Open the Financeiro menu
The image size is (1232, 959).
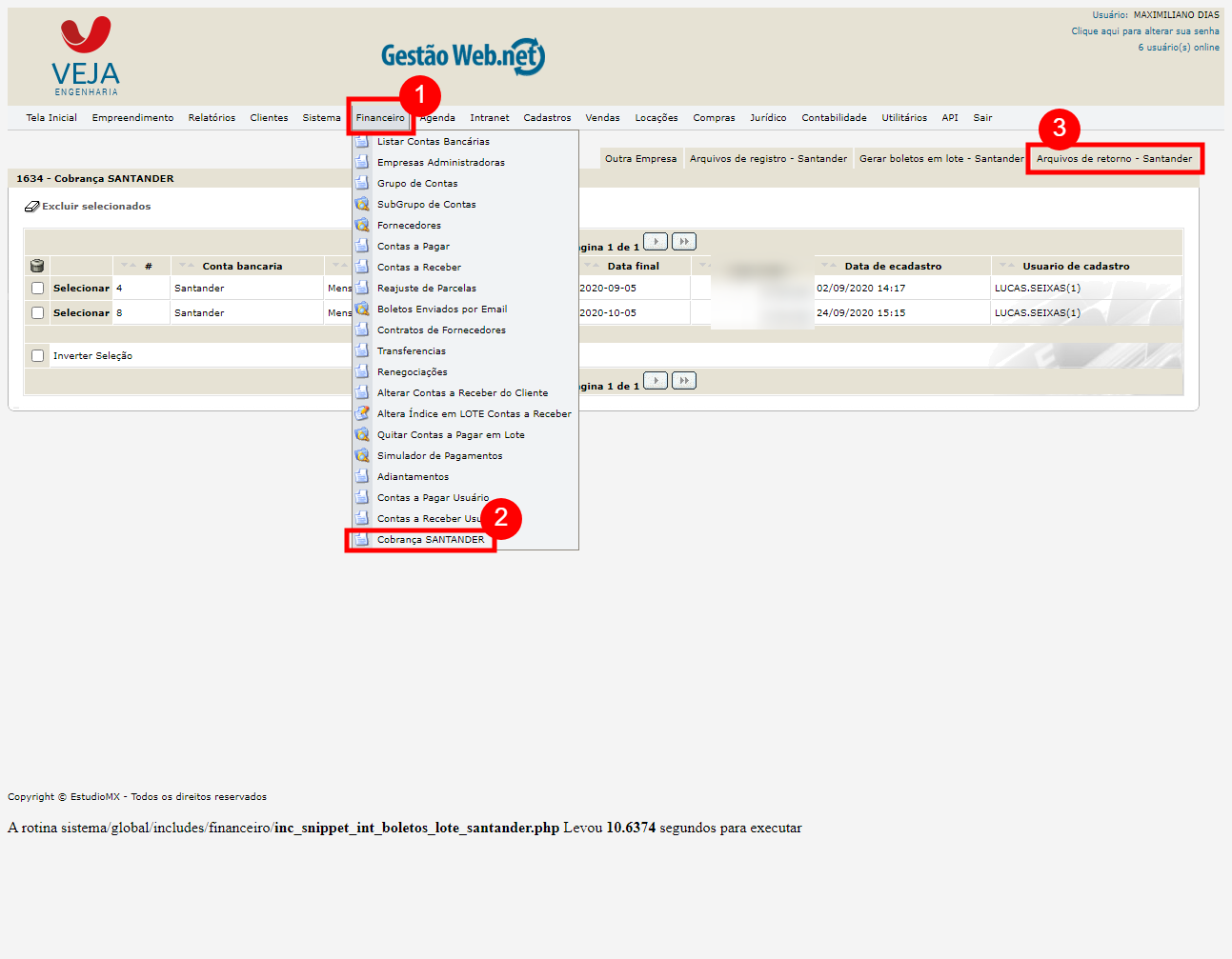[380, 117]
